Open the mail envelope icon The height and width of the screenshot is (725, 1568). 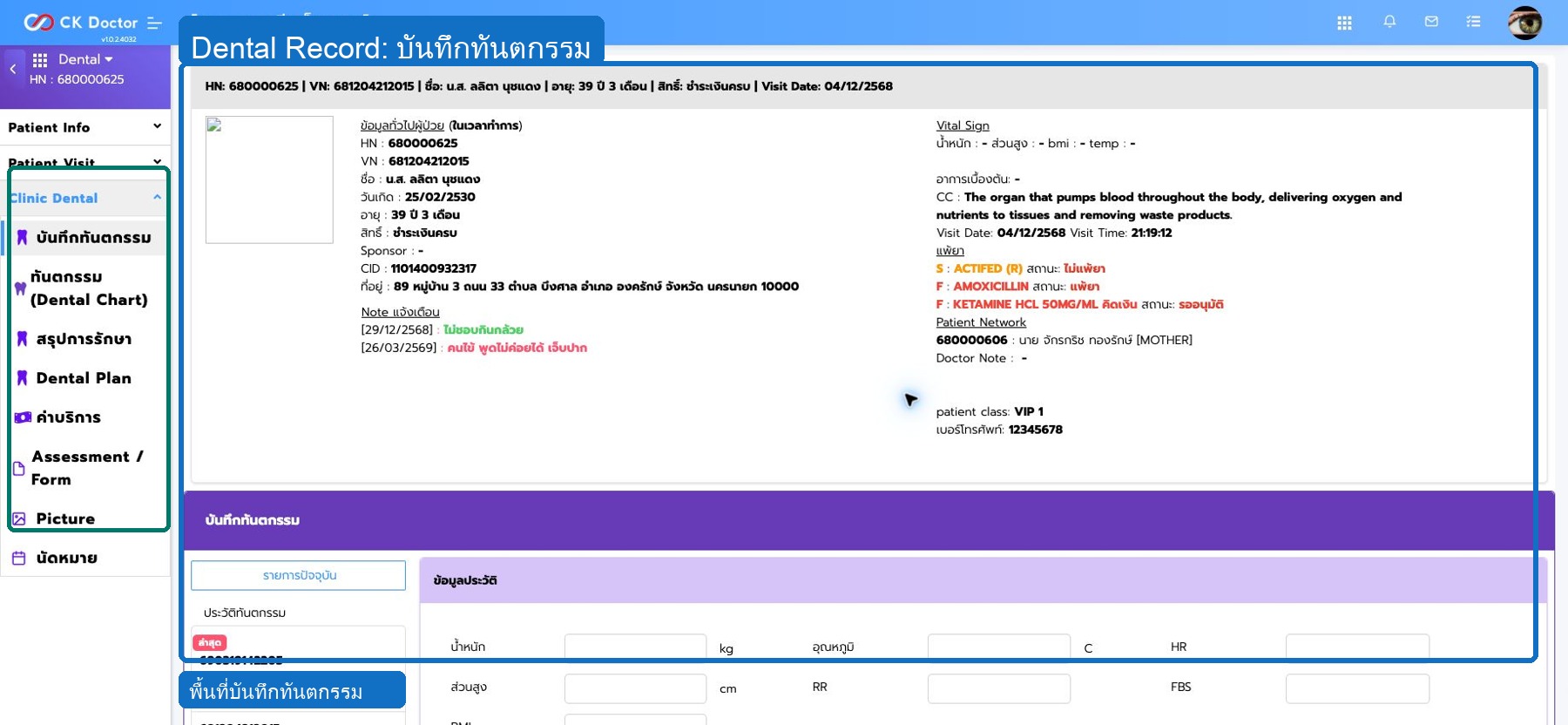click(1431, 22)
